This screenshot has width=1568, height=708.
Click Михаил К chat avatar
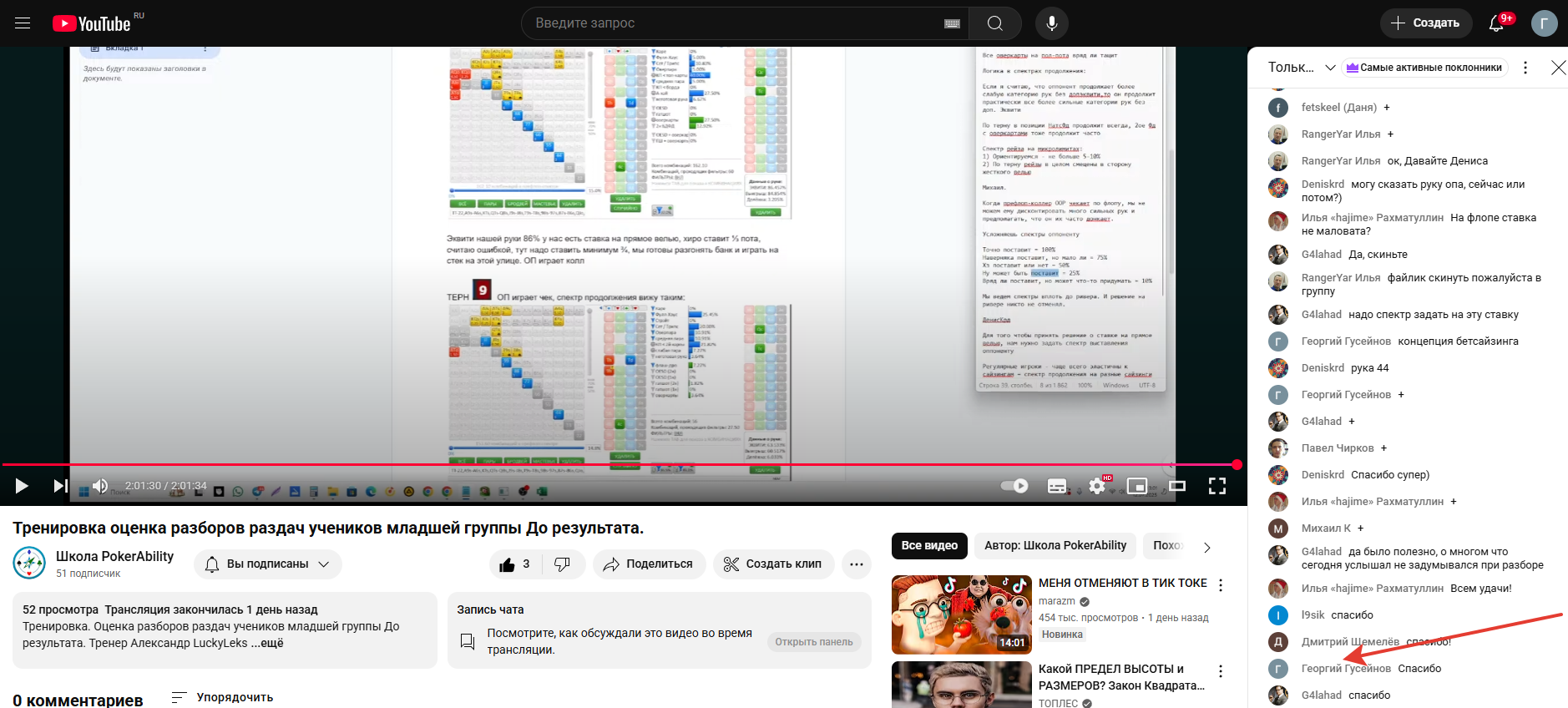click(1278, 528)
